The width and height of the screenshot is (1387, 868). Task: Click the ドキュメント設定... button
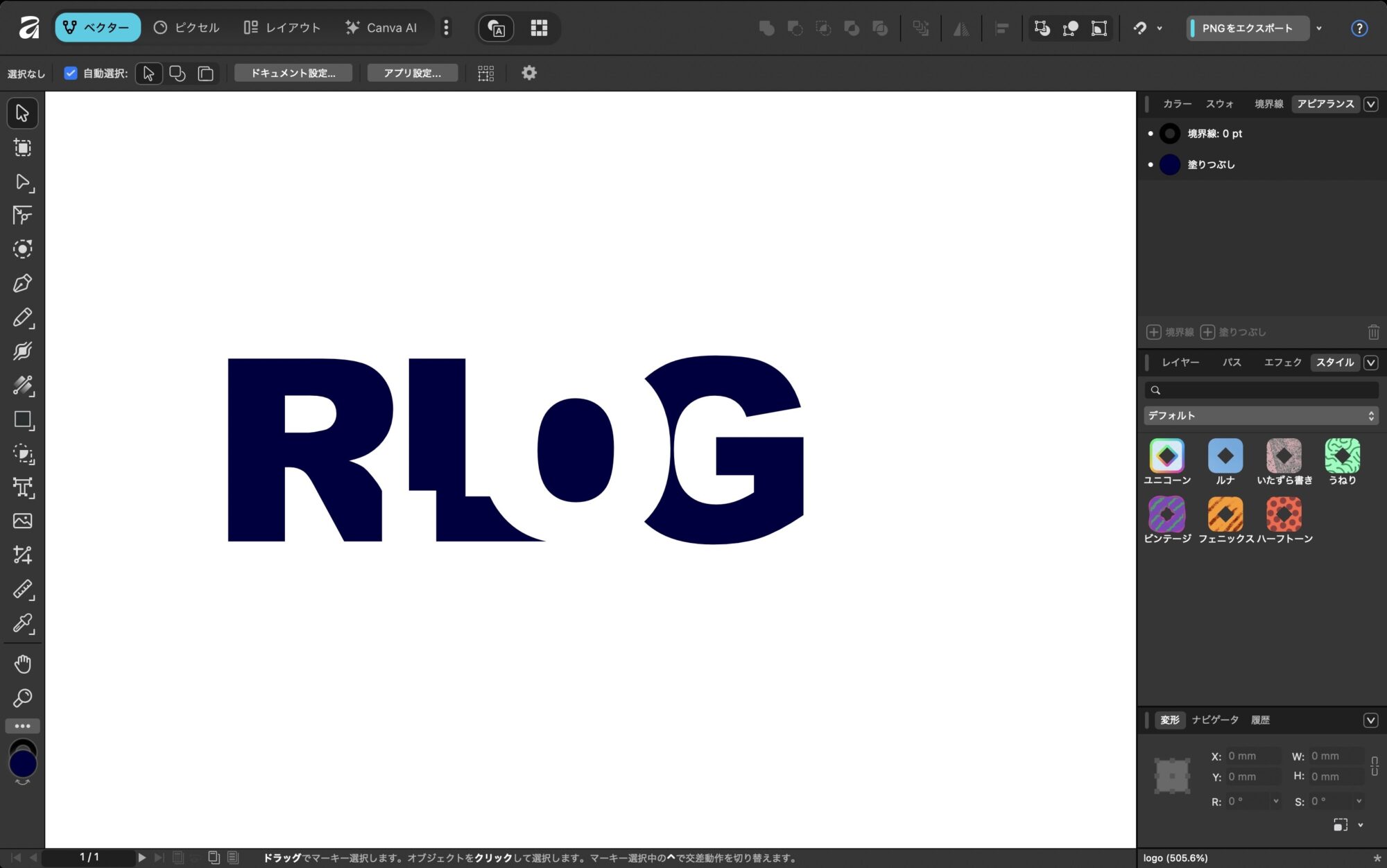(293, 73)
